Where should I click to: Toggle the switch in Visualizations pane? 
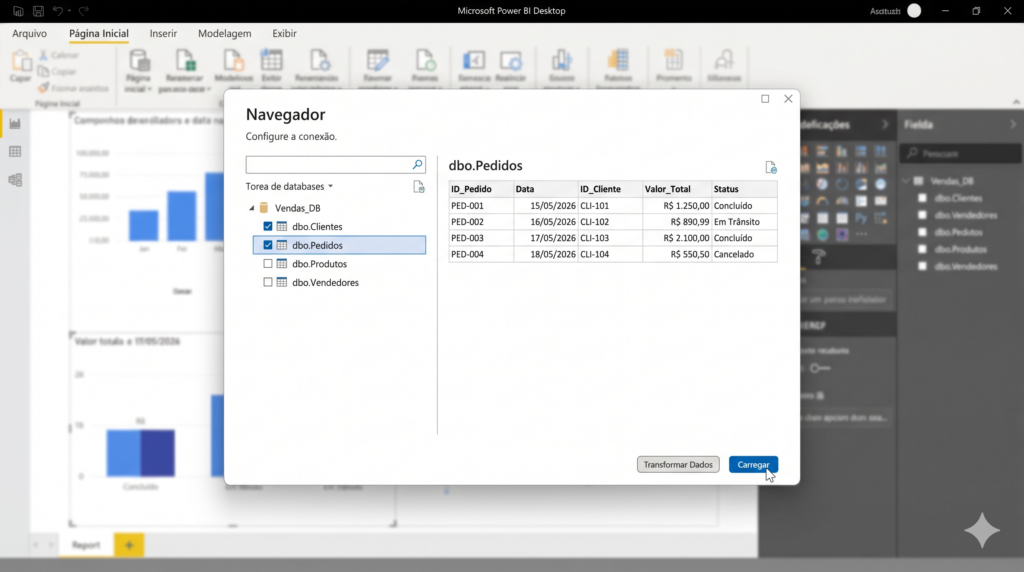(x=820, y=368)
